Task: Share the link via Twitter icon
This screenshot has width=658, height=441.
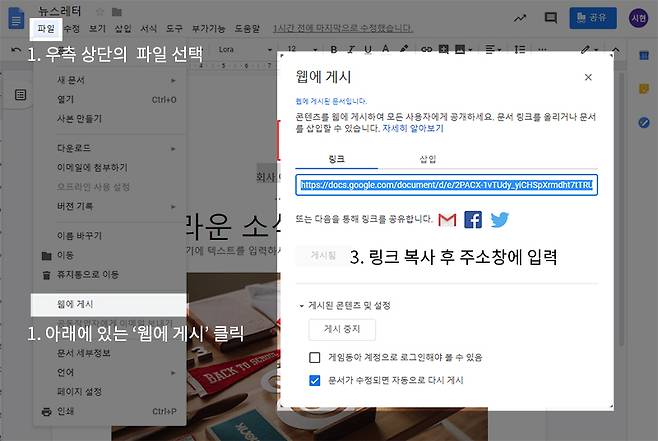Action: point(499,219)
